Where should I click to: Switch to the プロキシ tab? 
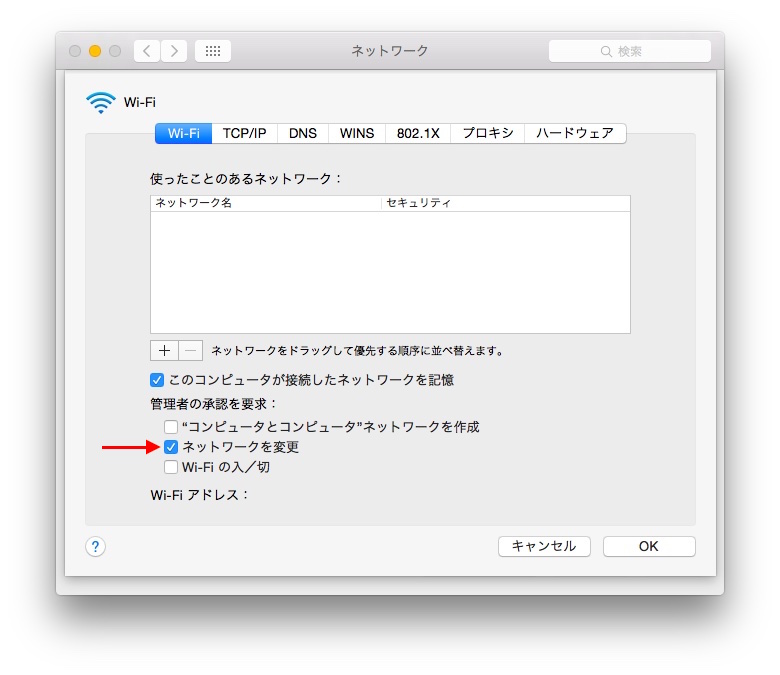coord(488,133)
